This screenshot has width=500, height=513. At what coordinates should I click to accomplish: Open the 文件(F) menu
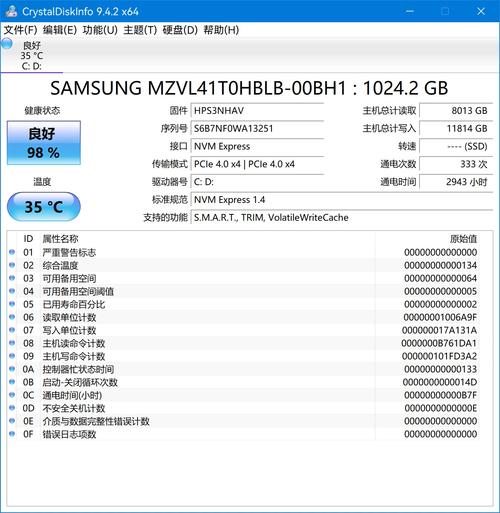pos(20,30)
